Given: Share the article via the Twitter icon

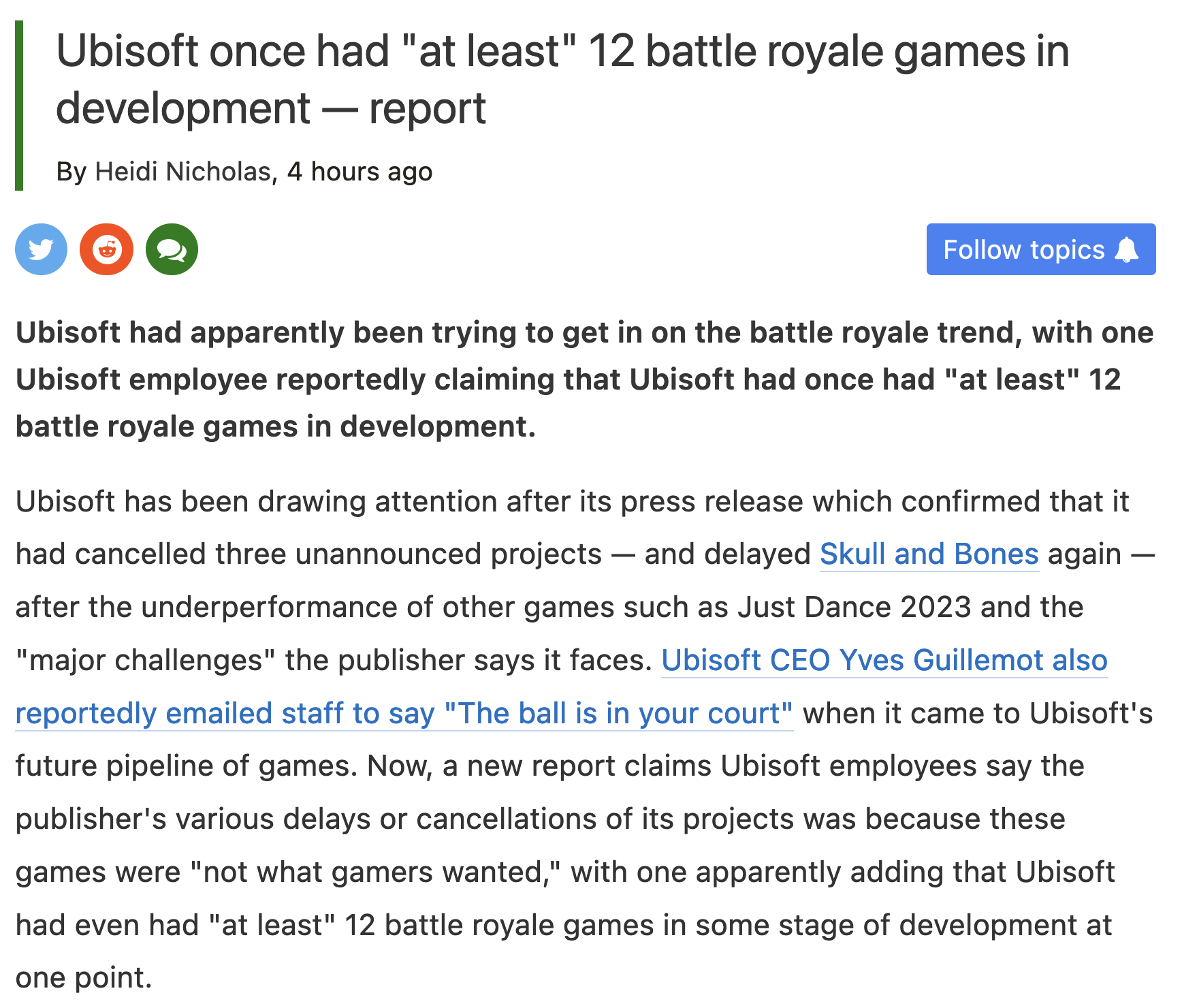Looking at the screenshot, I should click(x=41, y=249).
